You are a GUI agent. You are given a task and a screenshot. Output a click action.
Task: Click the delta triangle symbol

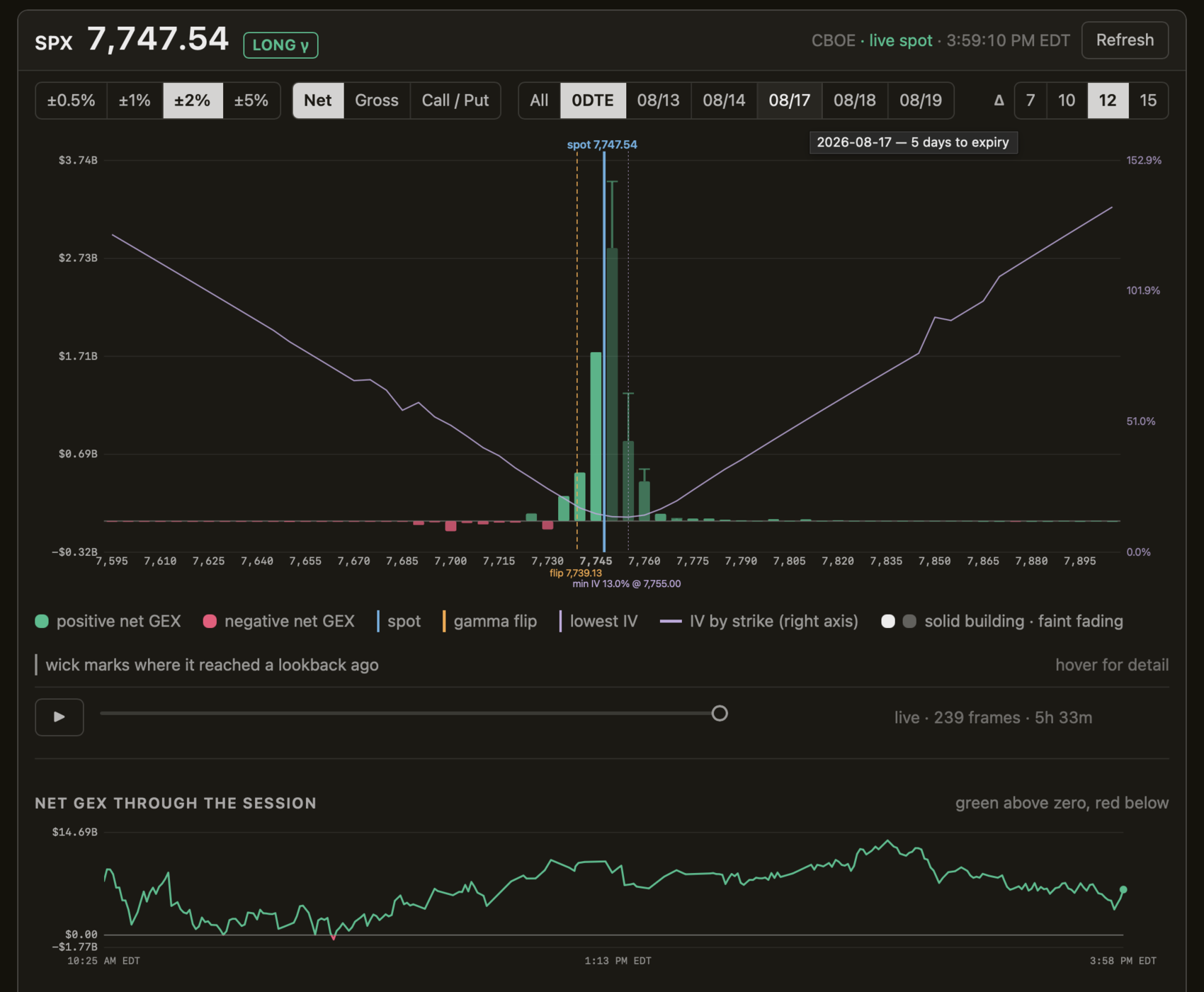click(x=999, y=101)
